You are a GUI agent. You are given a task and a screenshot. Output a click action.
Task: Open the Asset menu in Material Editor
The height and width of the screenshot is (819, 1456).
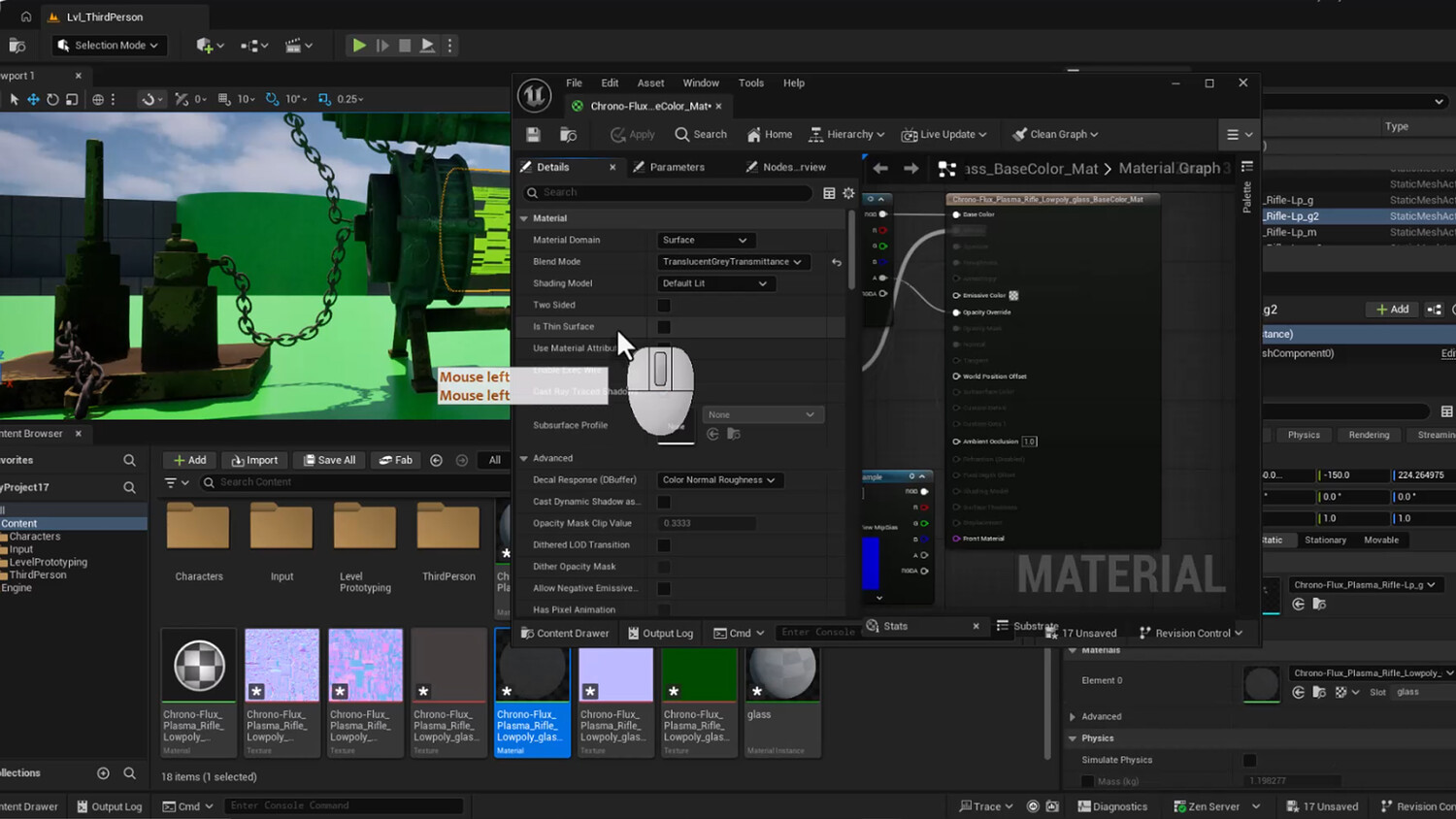[x=650, y=83]
